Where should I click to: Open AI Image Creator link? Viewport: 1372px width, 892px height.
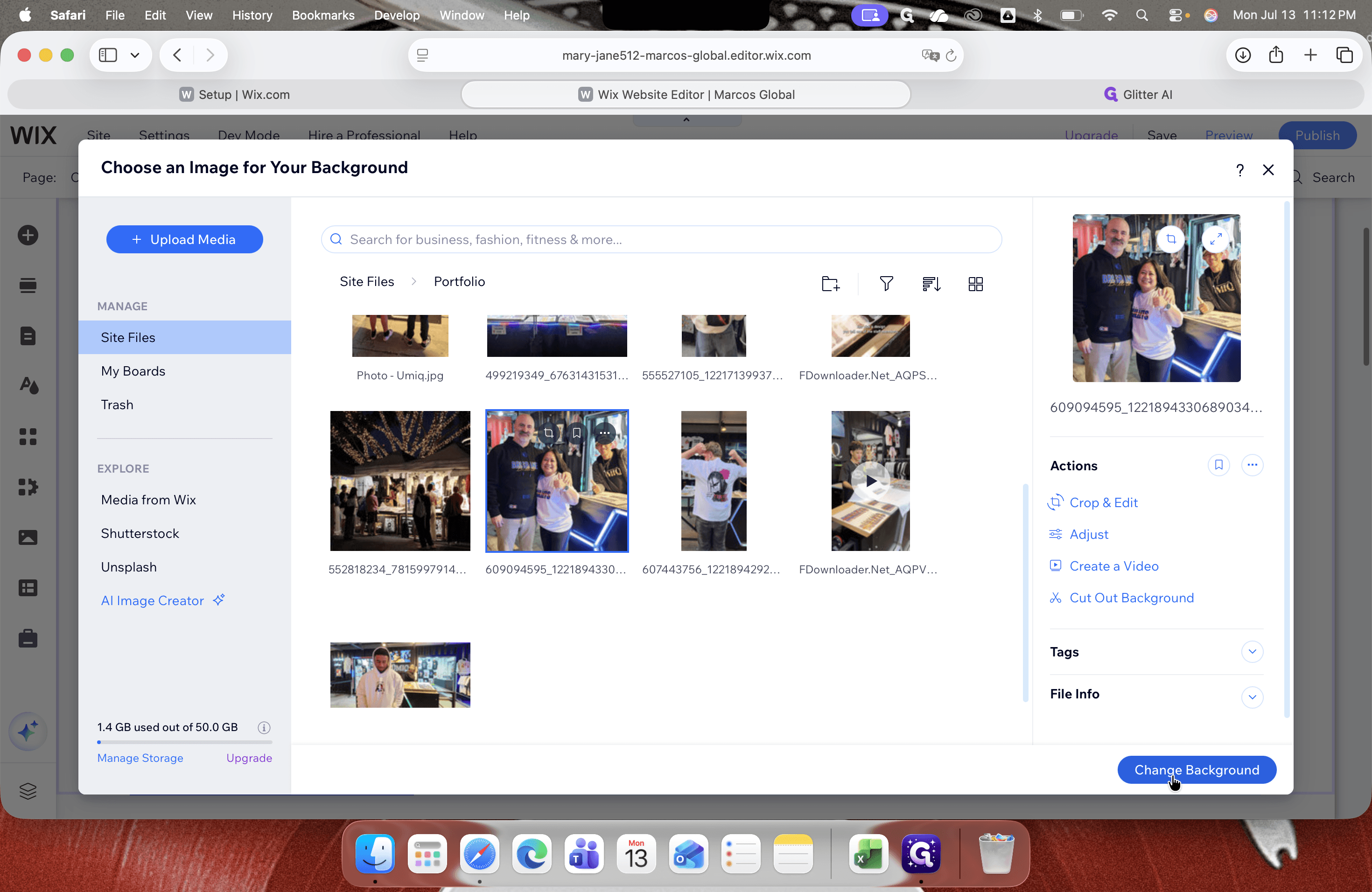162,600
